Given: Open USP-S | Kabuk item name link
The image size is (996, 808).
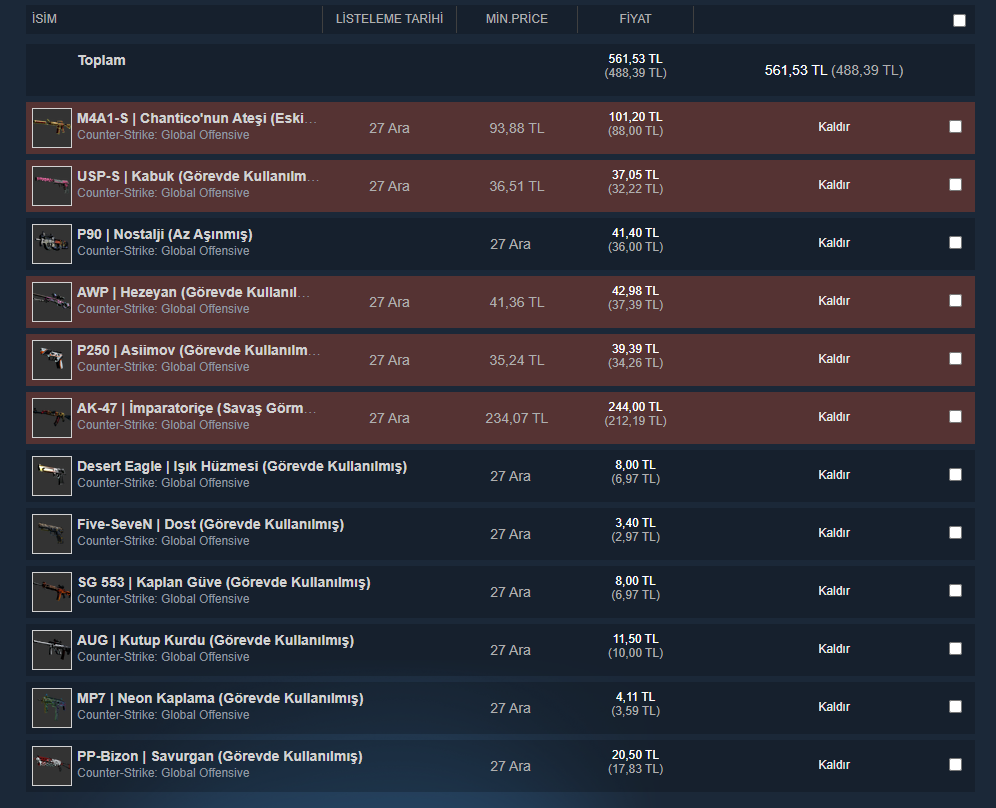Looking at the screenshot, I should [x=198, y=176].
